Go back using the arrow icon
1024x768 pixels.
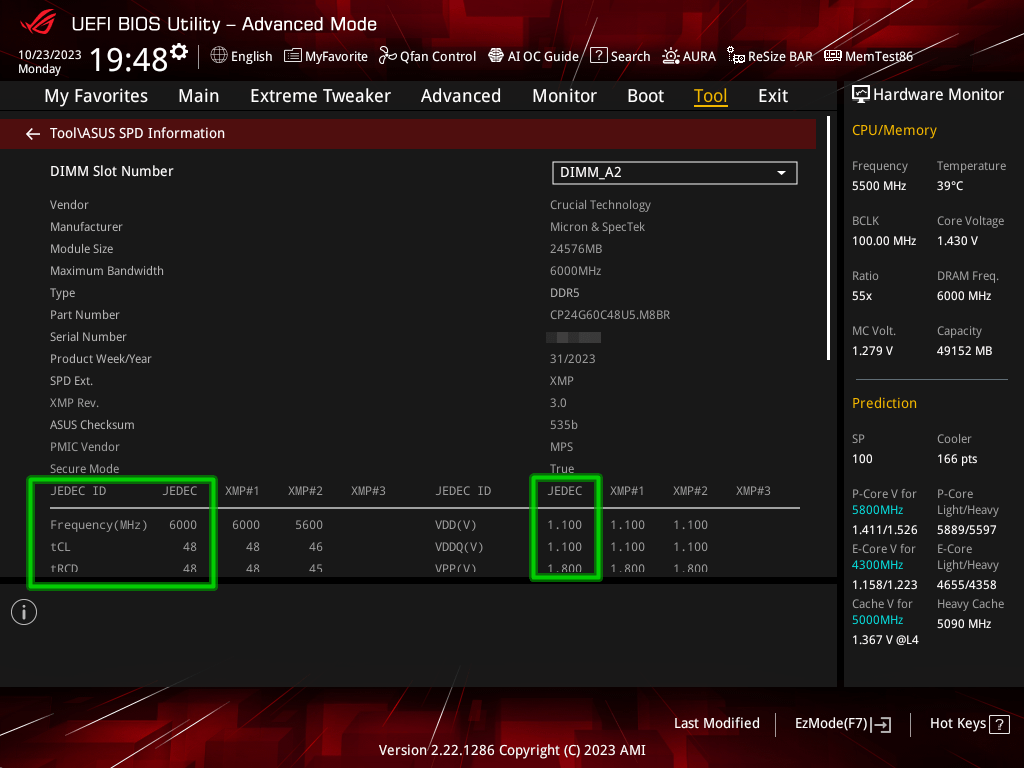tap(33, 134)
